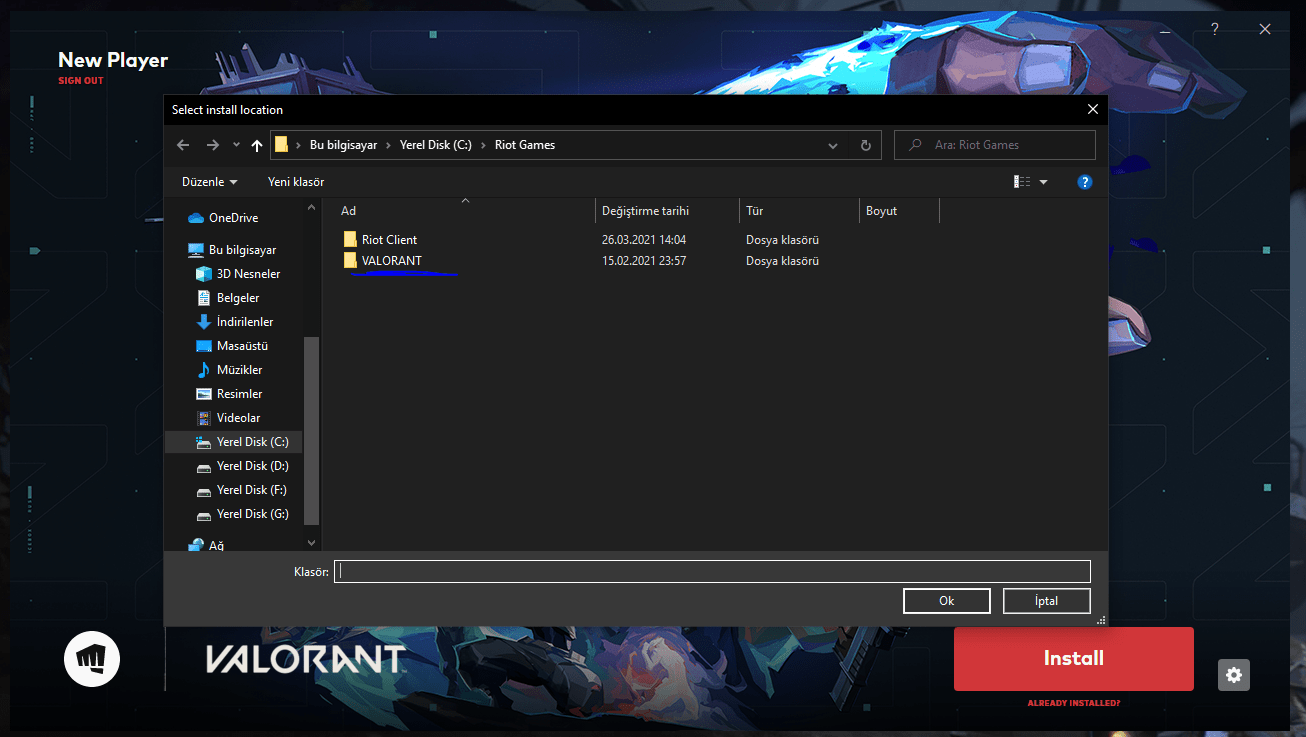Open Belgeler folder

[229, 298]
